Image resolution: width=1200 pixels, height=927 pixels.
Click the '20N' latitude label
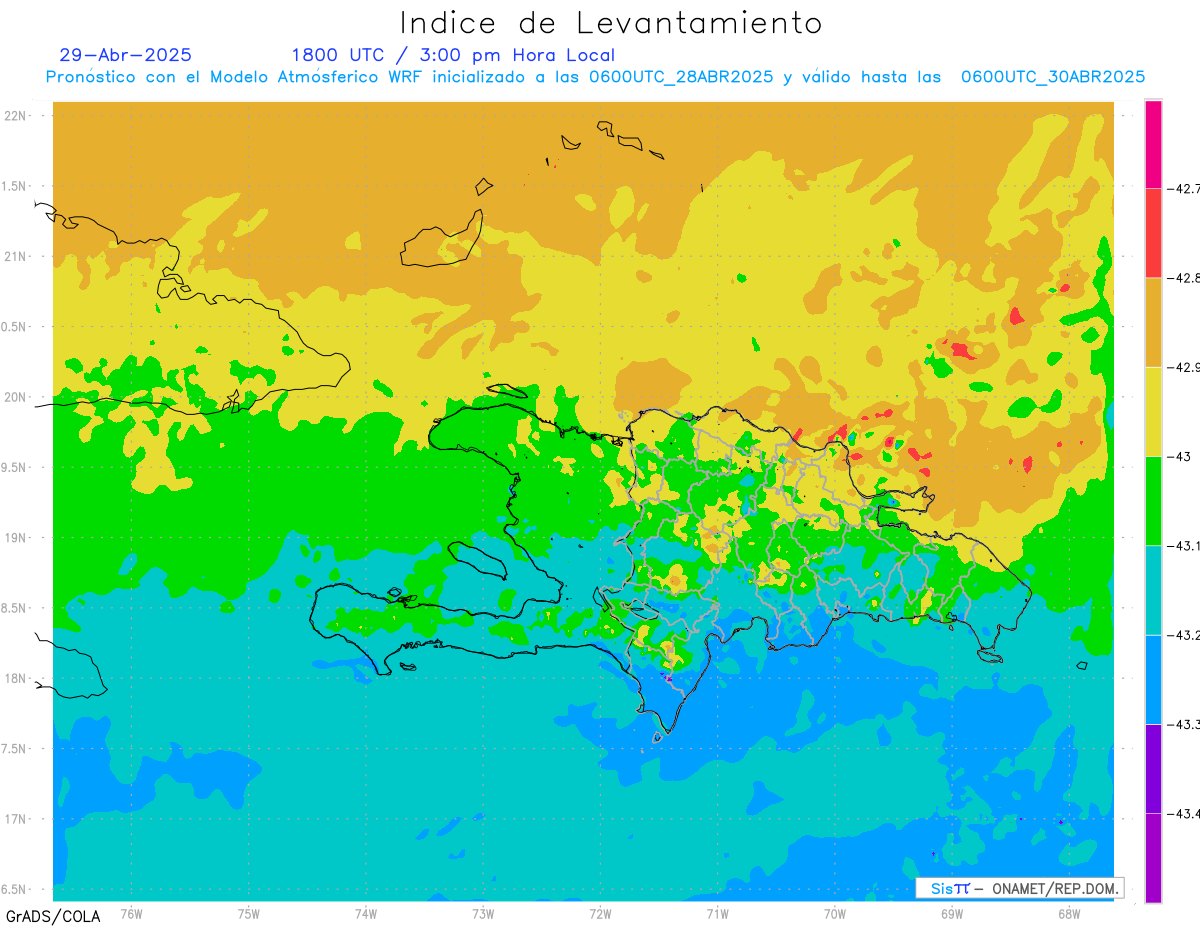(x=17, y=397)
